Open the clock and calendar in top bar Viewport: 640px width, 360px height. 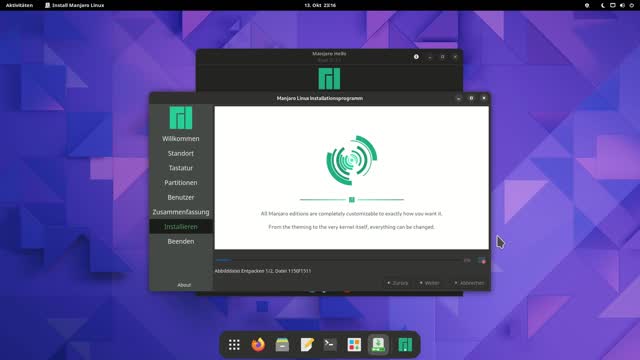[x=320, y=5]
